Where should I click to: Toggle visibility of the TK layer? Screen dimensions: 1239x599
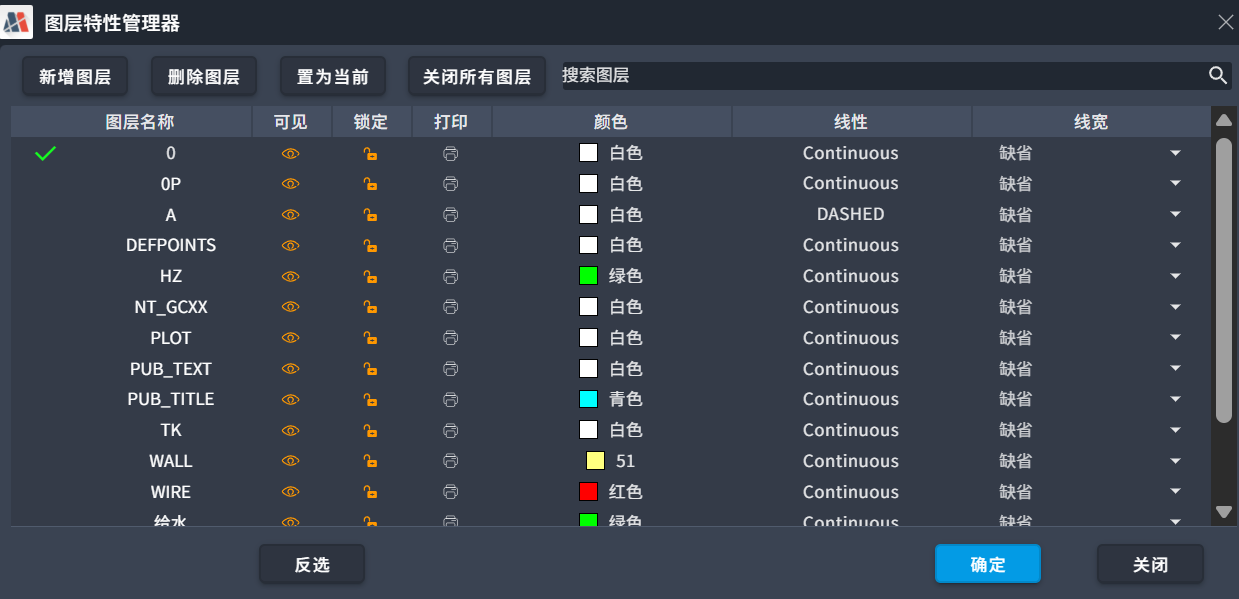pyautogui.click(x=291, y=430)
